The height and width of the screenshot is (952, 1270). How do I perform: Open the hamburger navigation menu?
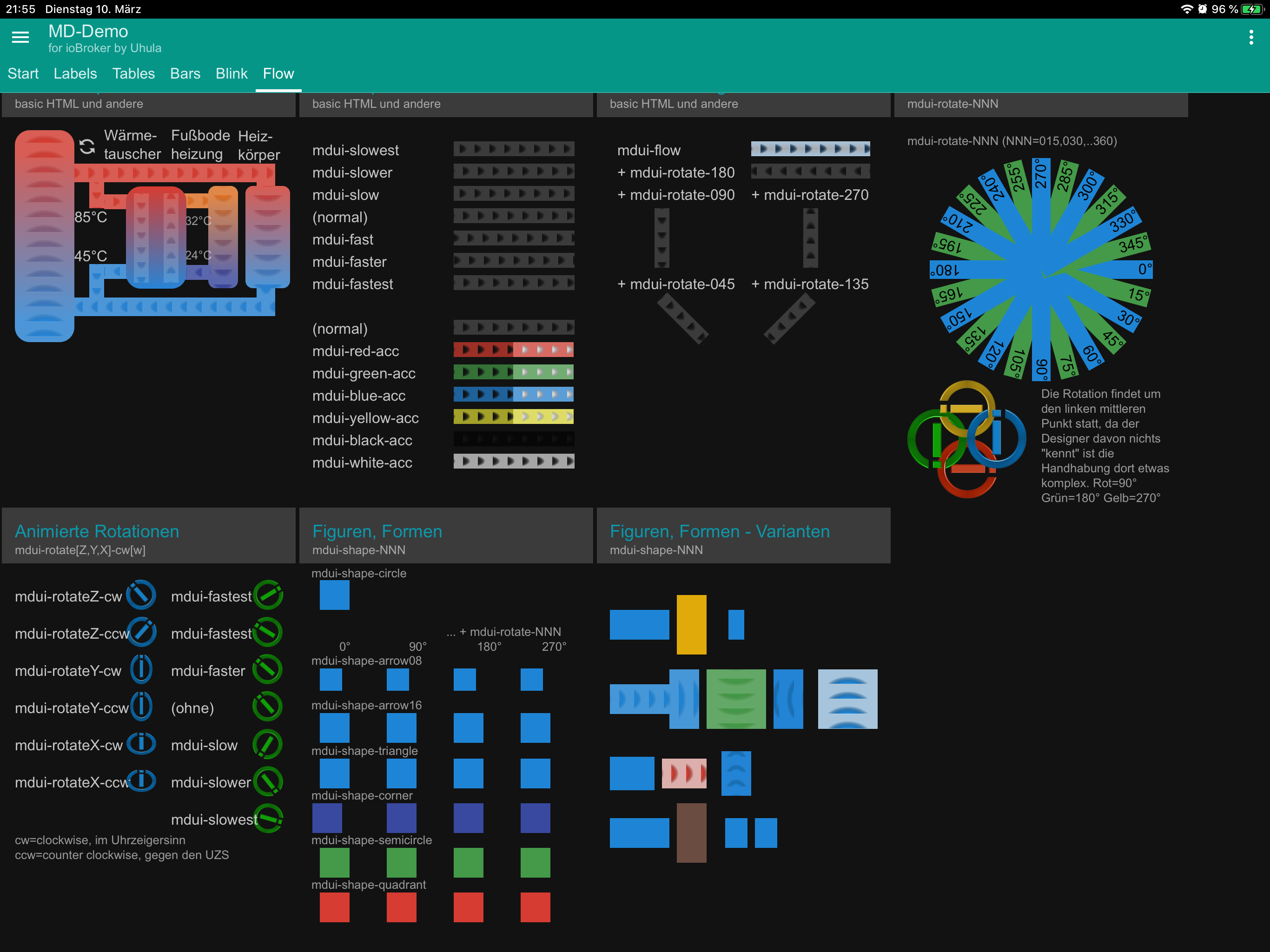tap(20, 37)
